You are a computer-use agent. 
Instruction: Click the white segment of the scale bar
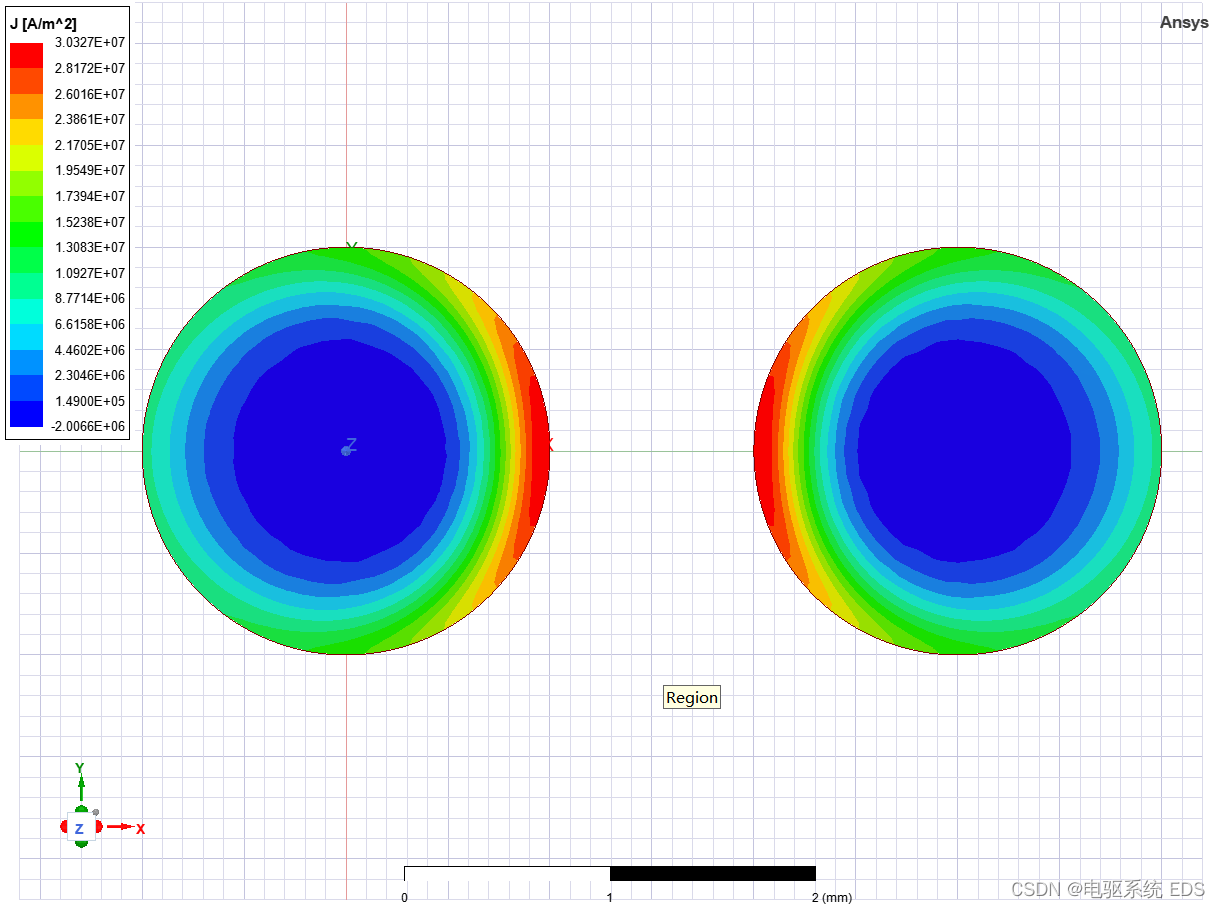(x=507, y=874)
